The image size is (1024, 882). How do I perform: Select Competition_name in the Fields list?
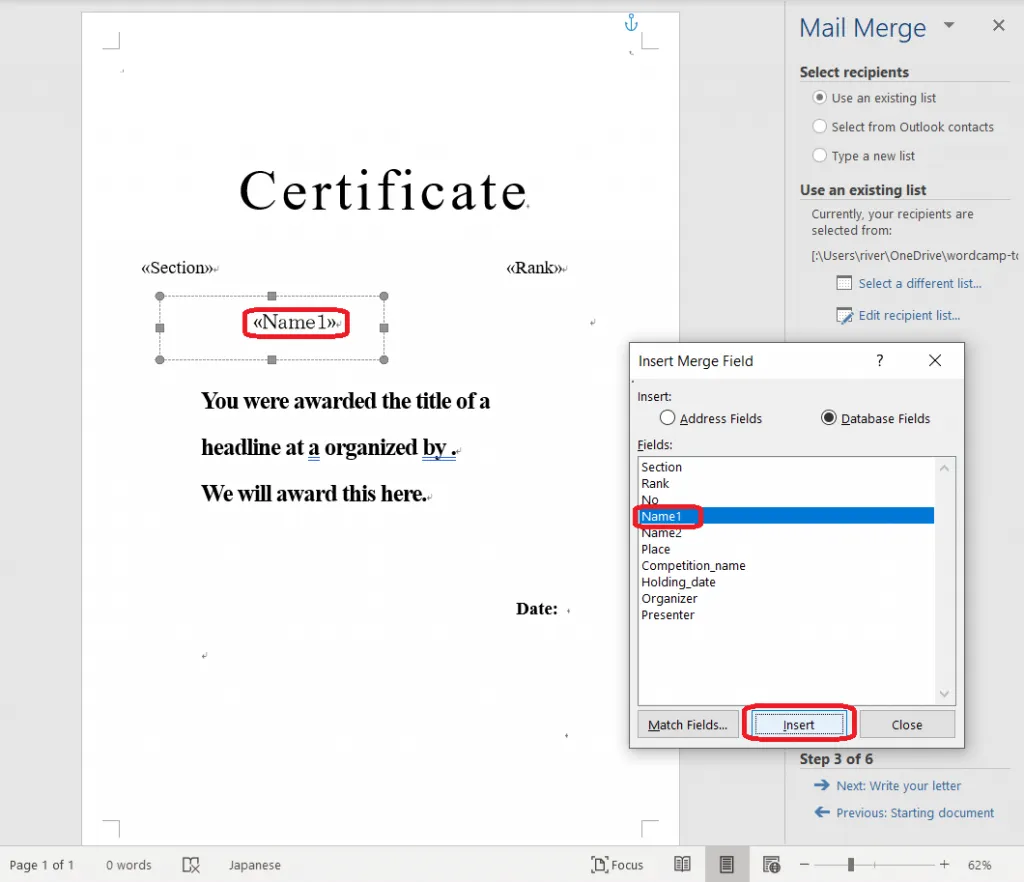pos(693,566)
